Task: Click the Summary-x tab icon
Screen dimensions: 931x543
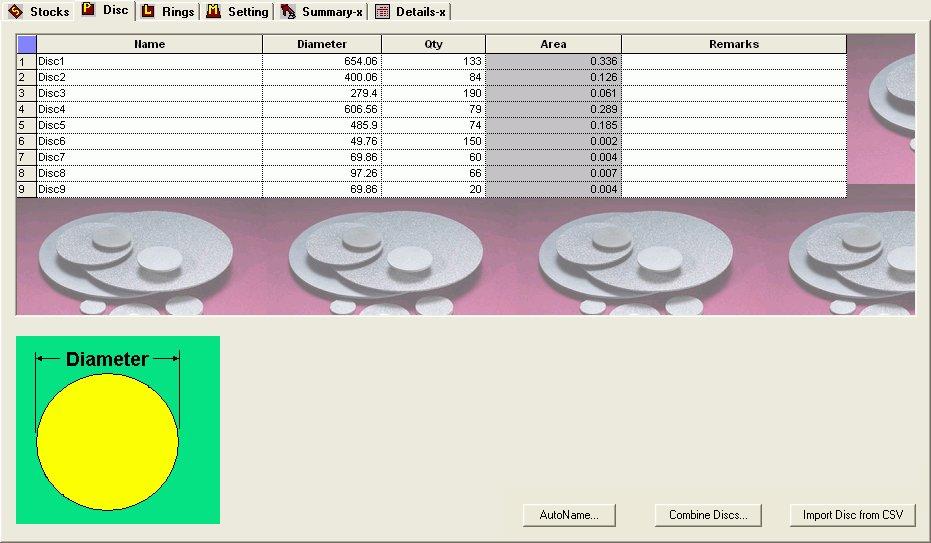Action: [288, 12]
